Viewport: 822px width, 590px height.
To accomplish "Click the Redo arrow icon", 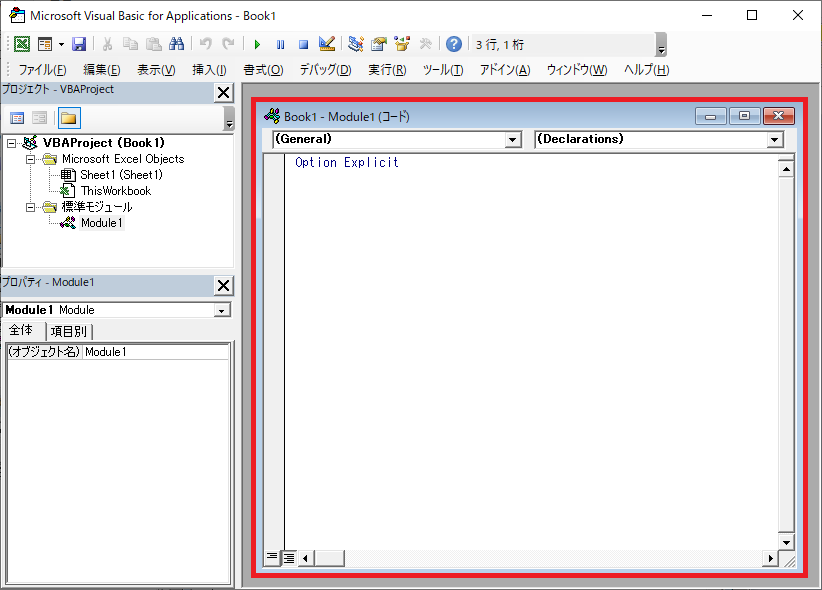I will pos(228,44).
